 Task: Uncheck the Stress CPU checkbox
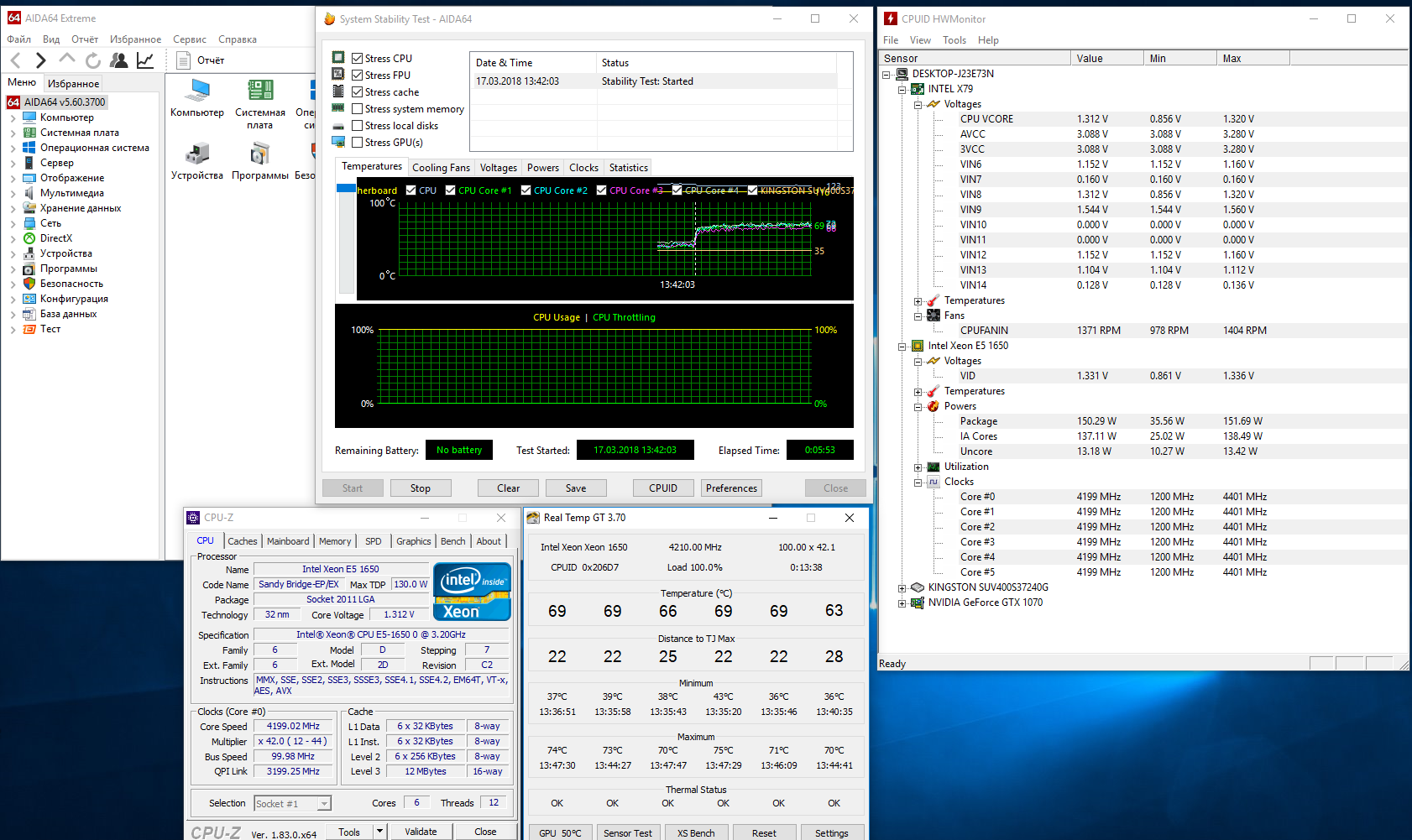(358, 59)
